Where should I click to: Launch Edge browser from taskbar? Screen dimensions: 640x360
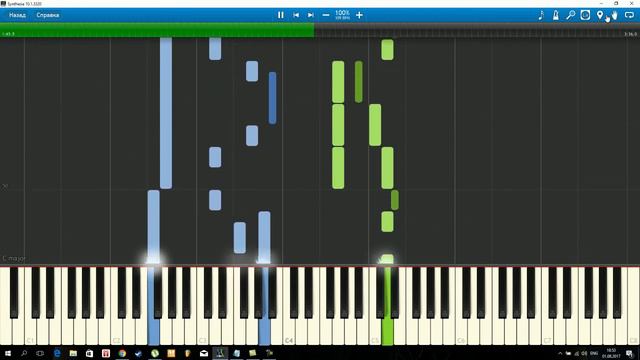tap(57, 353)
